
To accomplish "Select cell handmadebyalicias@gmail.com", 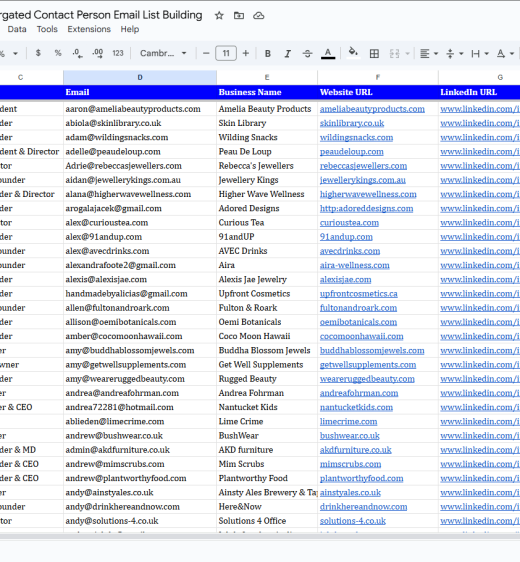I will coord(140,294).
